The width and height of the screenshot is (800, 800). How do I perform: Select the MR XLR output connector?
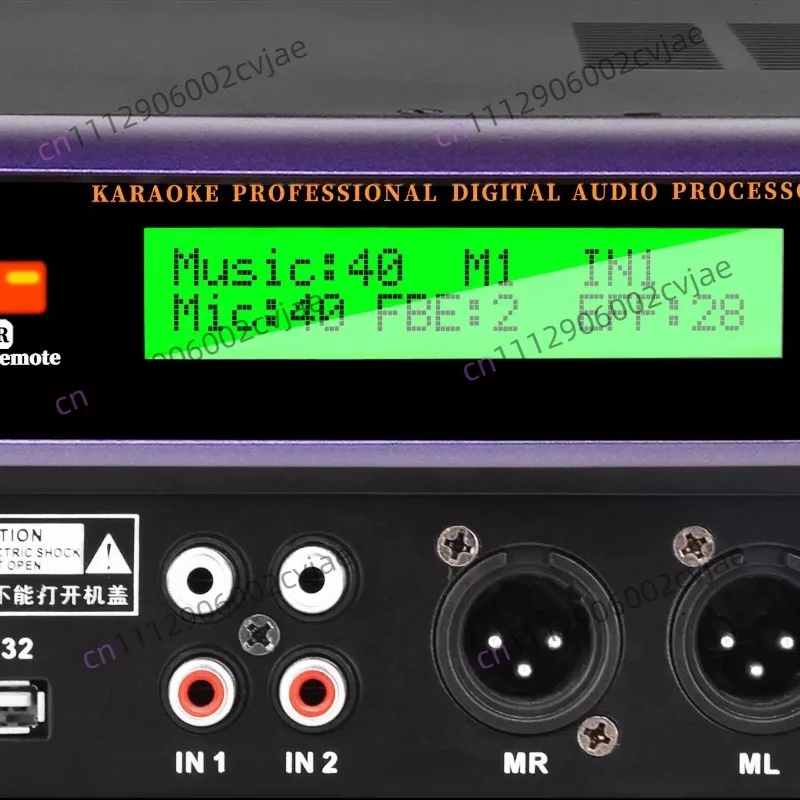pyautogui.click(x=527, y=640)
